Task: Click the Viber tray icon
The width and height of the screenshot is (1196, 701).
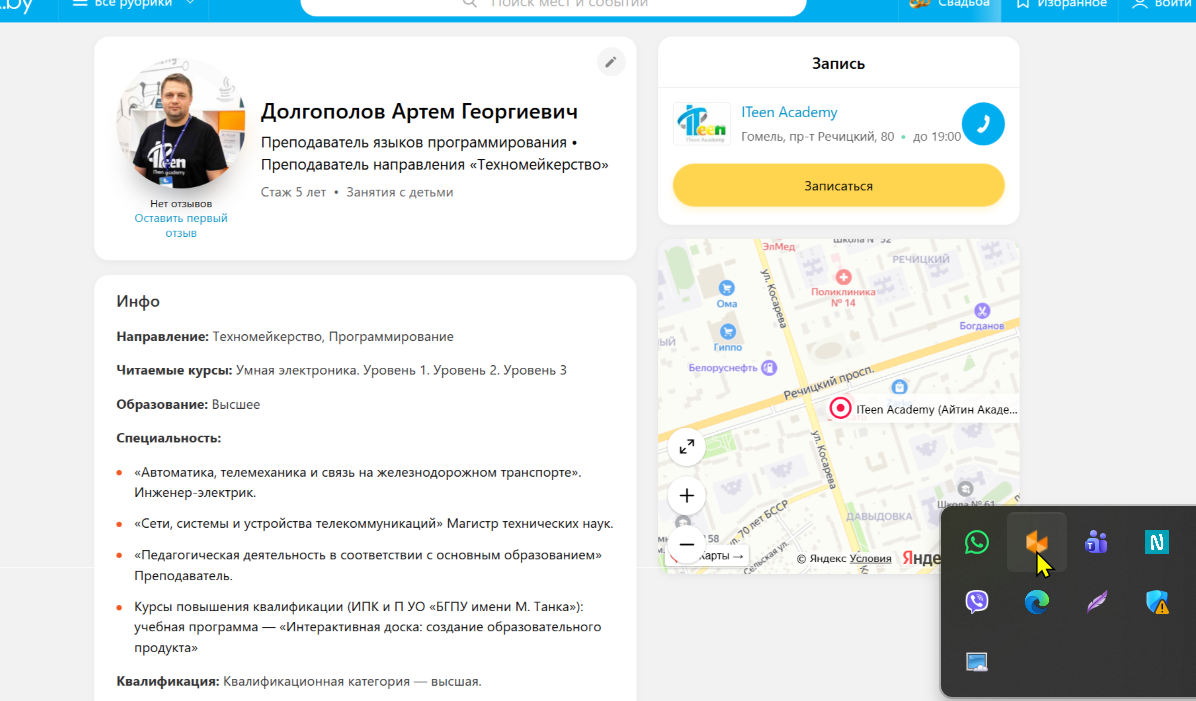Action: pyautogui.click(x=976, y=602)
